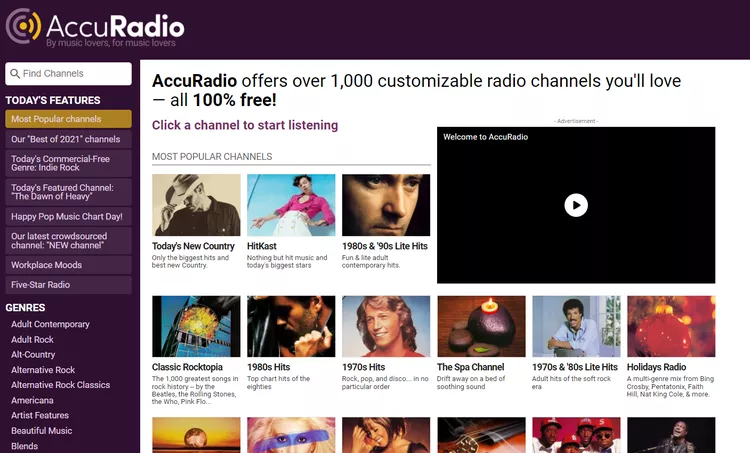
Task: Click "Welcome to AccuRadio" video title
Action: coord(485,137)
